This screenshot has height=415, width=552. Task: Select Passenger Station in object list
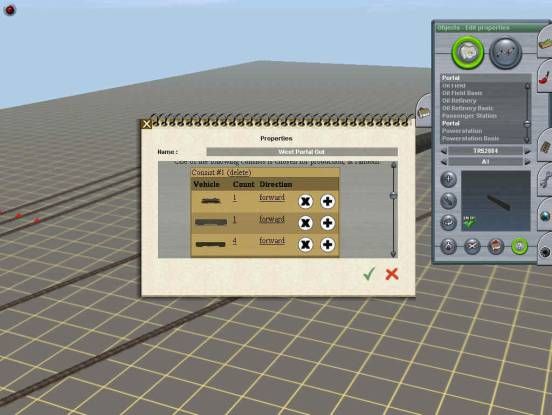(469, 116)
